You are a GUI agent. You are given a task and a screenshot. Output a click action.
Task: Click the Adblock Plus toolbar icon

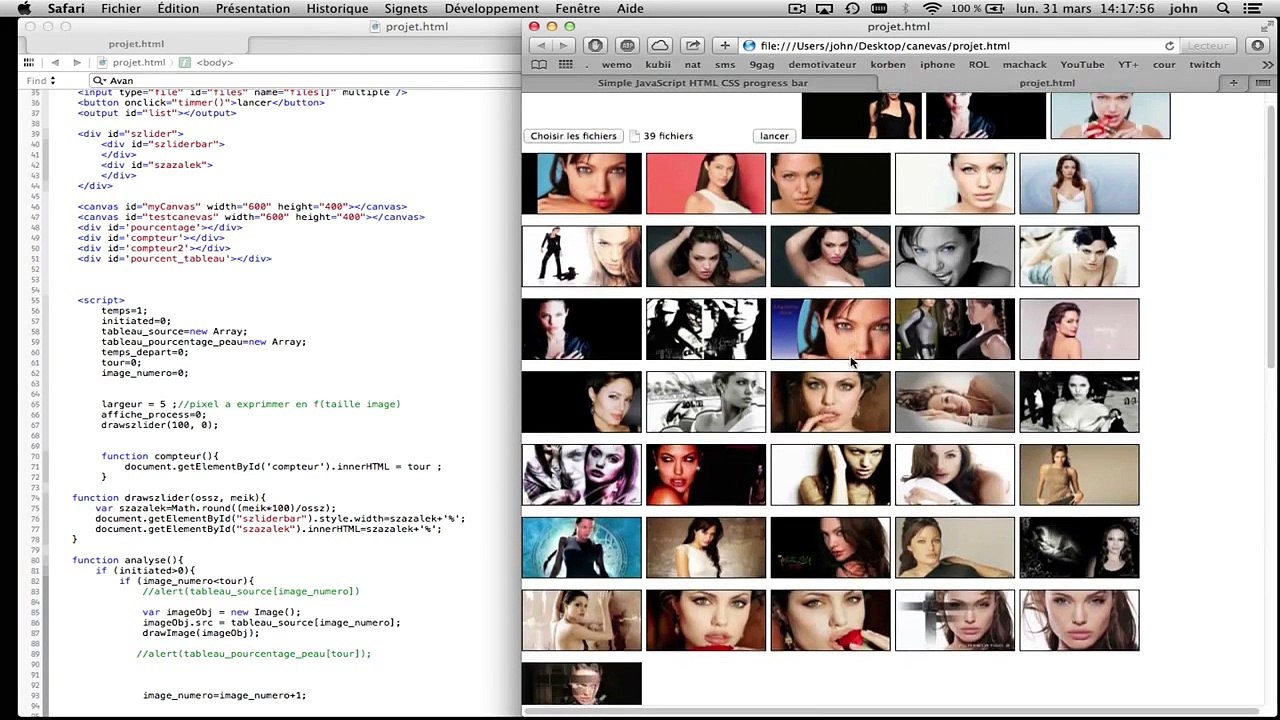tap(627, 46)
